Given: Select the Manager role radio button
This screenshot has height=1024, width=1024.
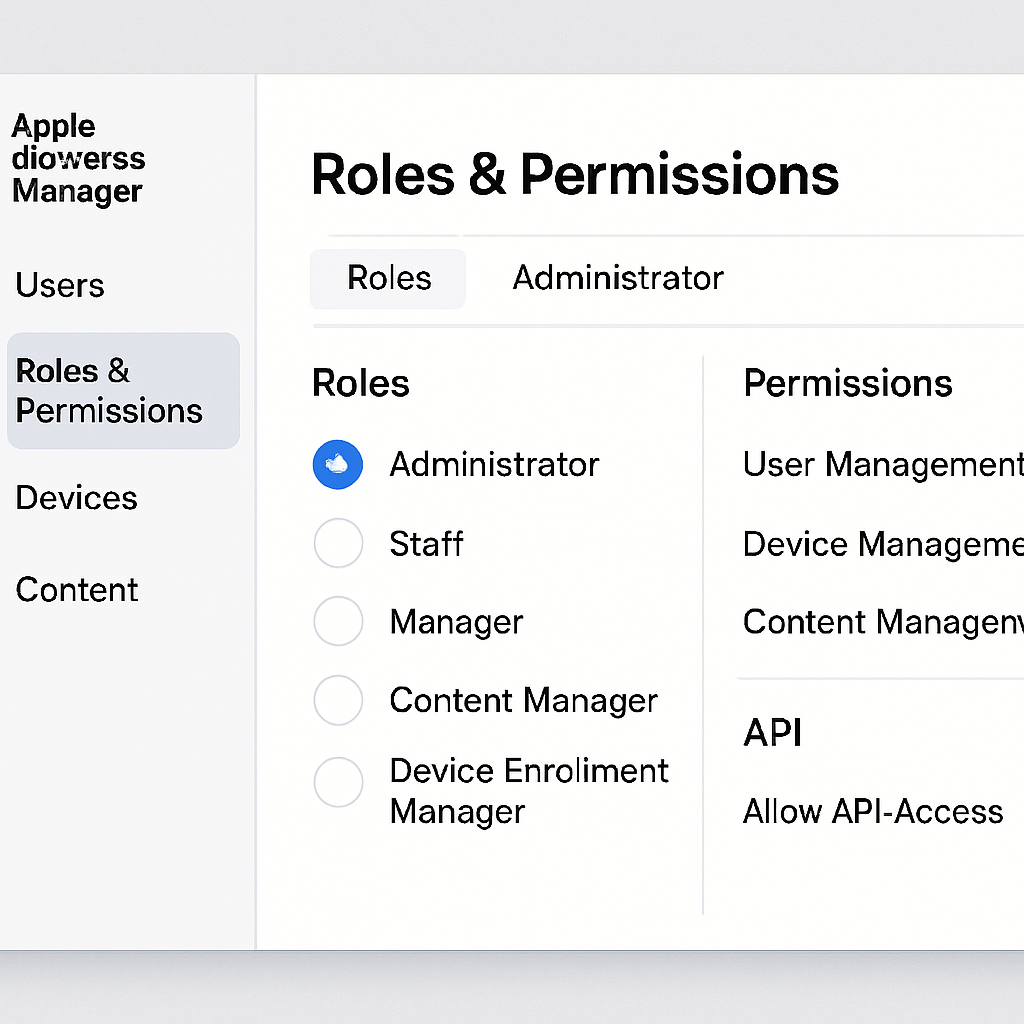Looking at the screenshot, I should [x=338, y=621].
